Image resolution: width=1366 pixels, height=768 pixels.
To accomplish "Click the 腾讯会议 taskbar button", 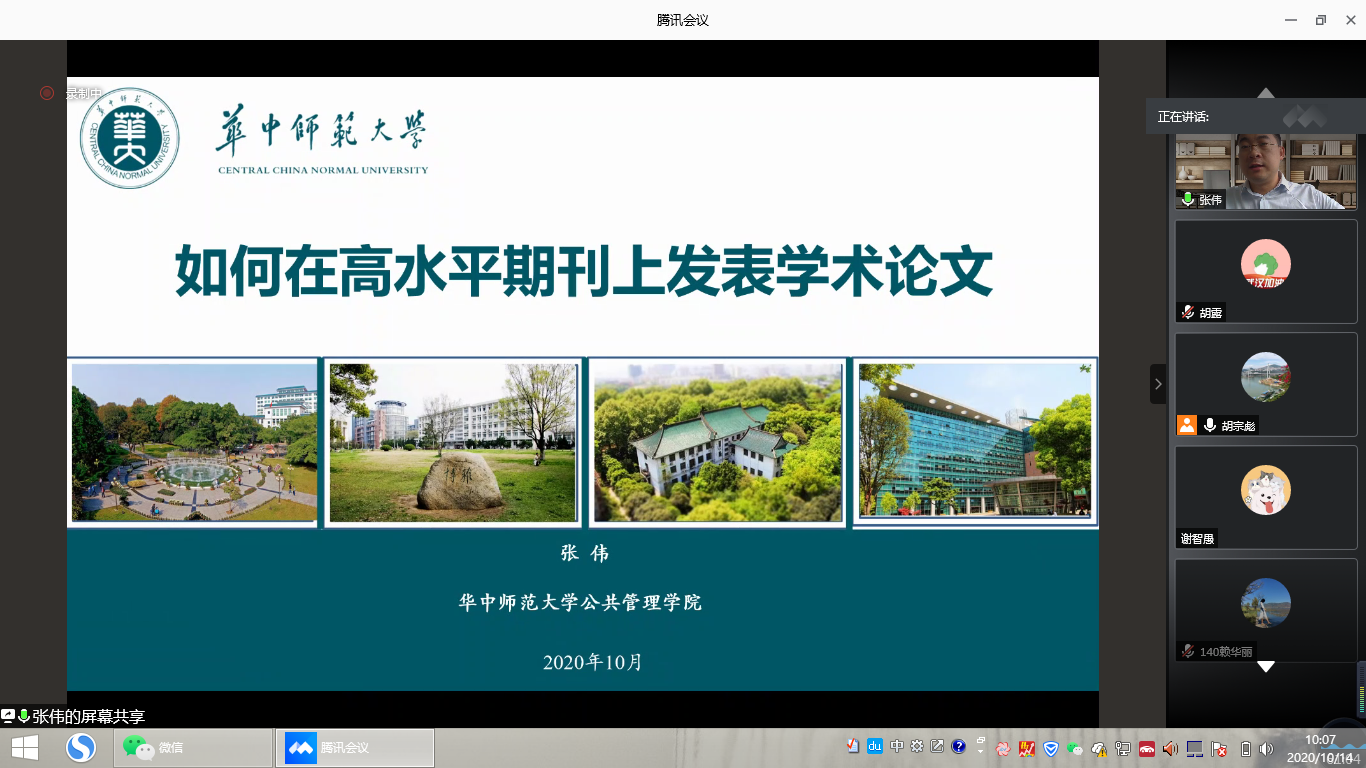I will 355,748.
